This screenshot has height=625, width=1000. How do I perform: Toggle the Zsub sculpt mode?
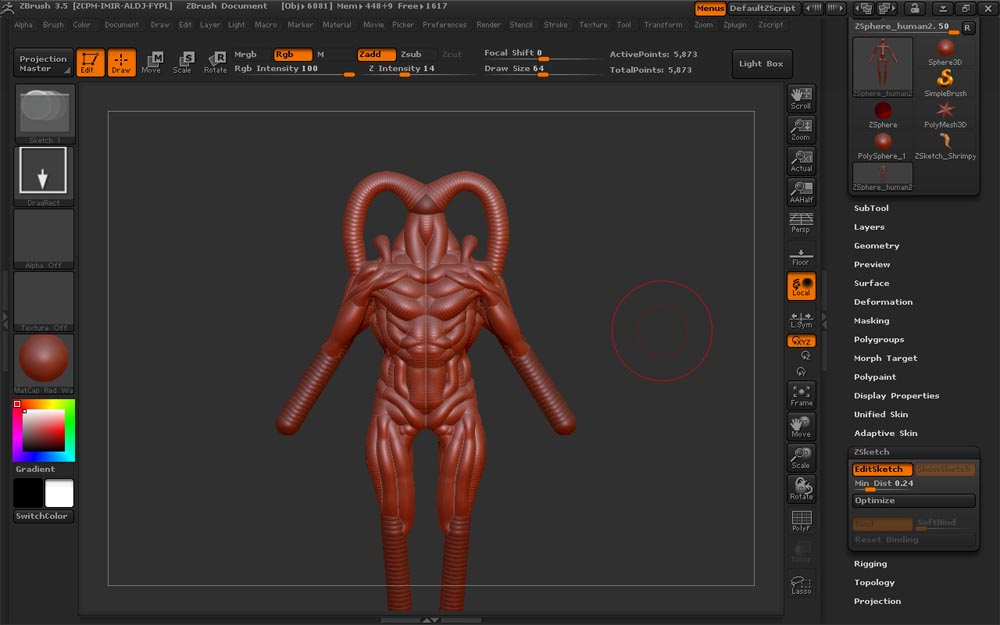pos(411,54)
